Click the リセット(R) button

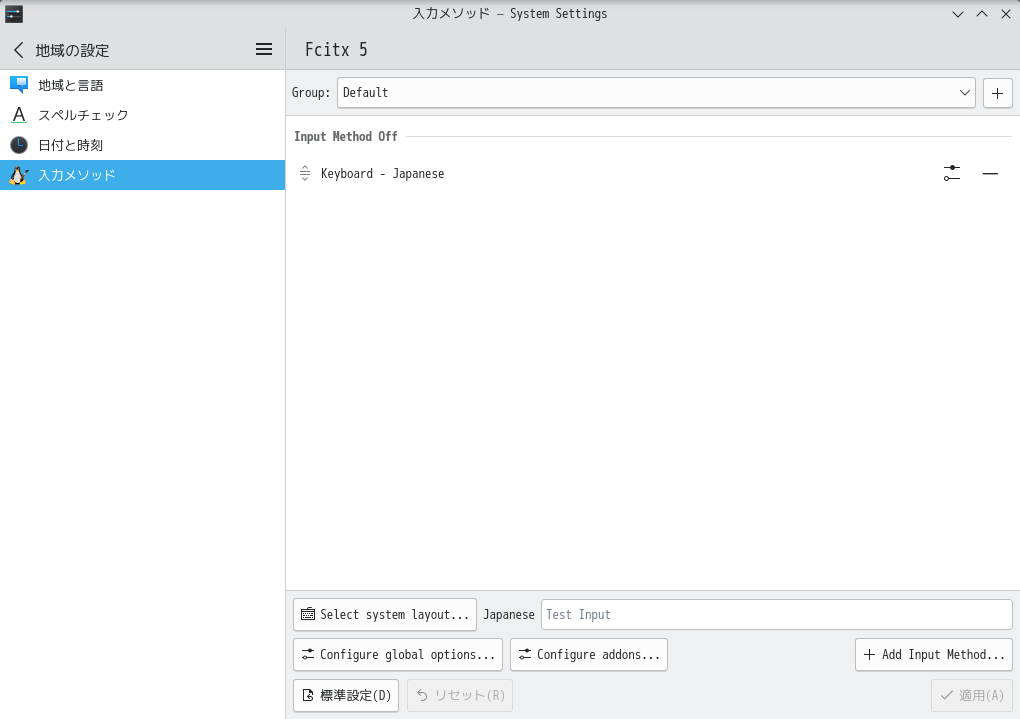pos(460,696)
